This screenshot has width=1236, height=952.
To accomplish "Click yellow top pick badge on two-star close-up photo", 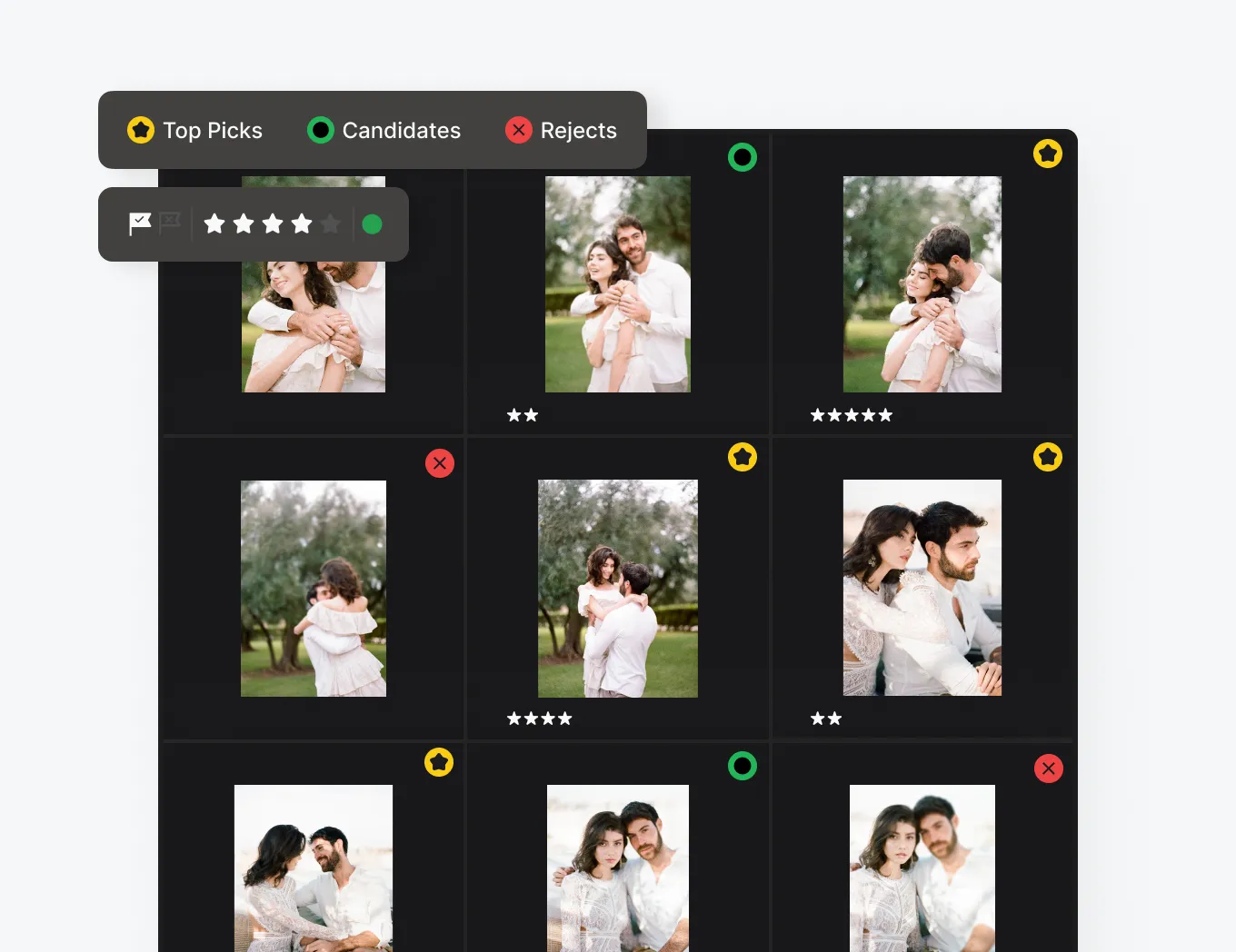I will pos(1048,457).
